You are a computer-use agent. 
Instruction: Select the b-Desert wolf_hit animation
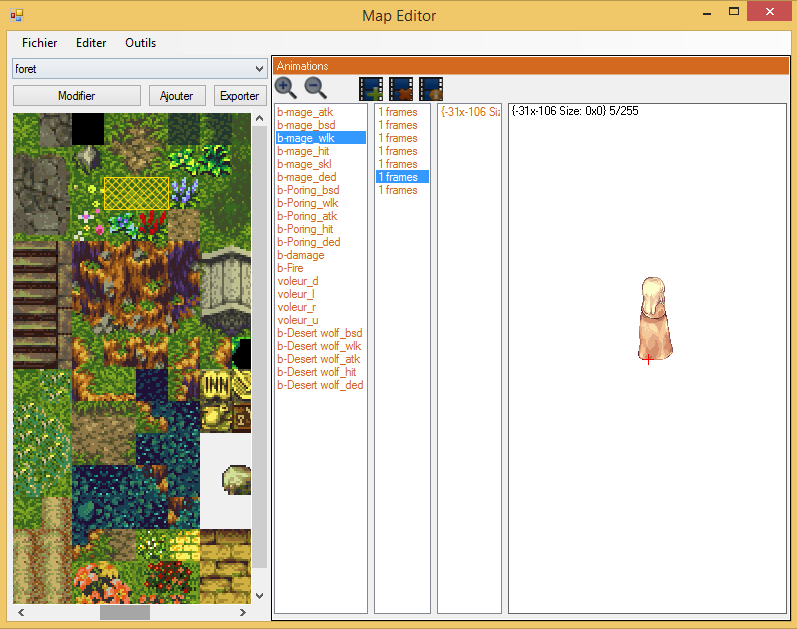click(x=321, y=372)
